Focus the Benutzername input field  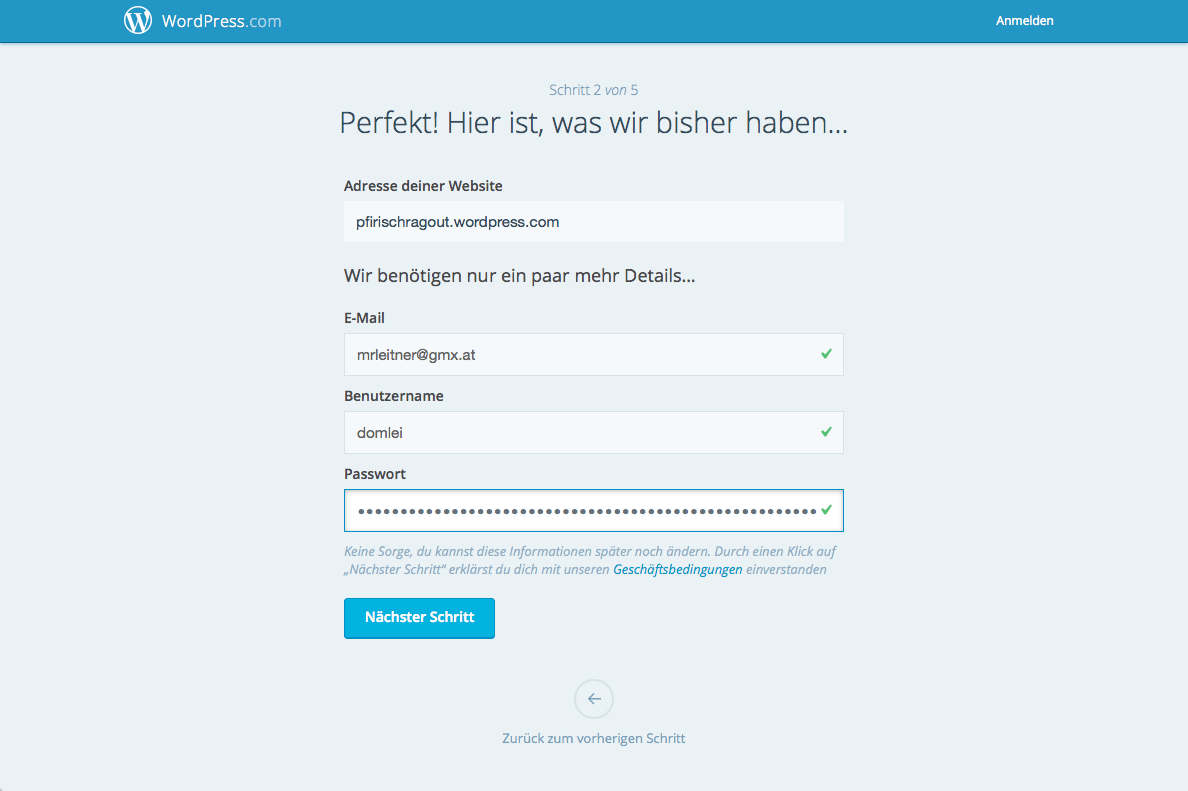click(580, 433)
